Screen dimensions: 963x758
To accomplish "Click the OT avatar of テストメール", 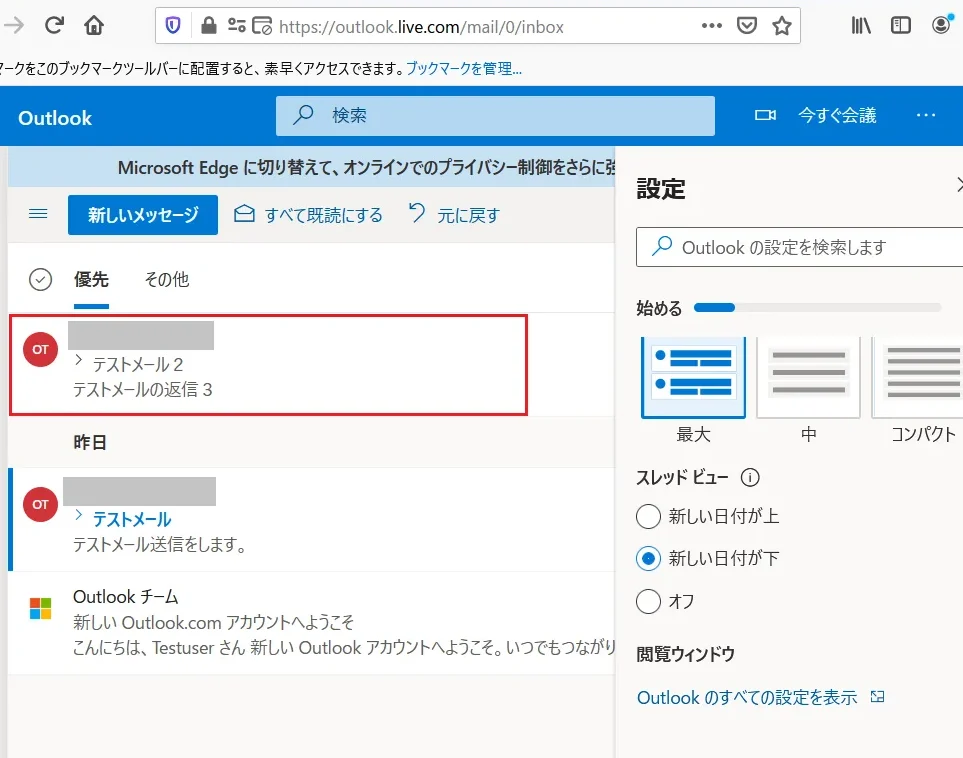I will 41,504.
